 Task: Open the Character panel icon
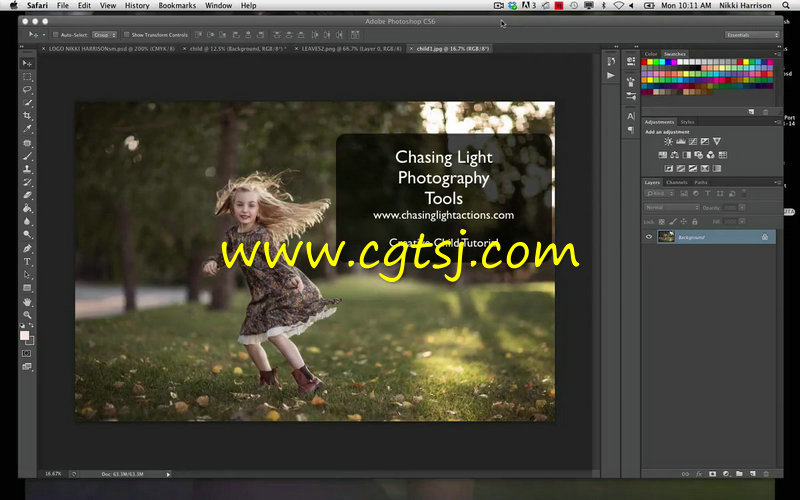[631, 116]
